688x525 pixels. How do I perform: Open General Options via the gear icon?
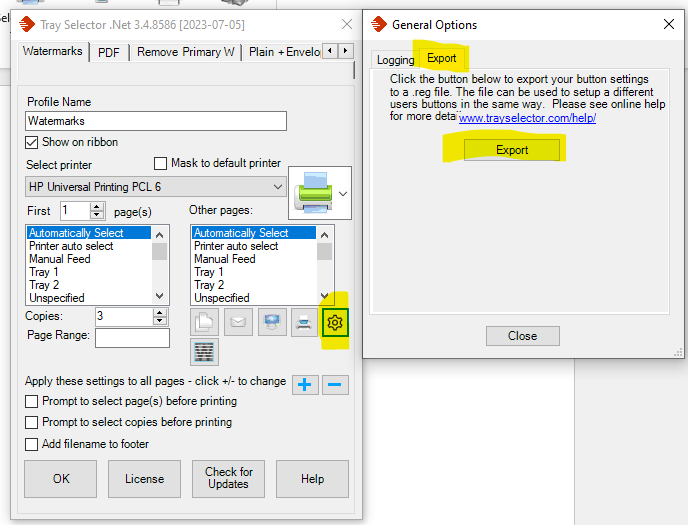tap(335, 322)
